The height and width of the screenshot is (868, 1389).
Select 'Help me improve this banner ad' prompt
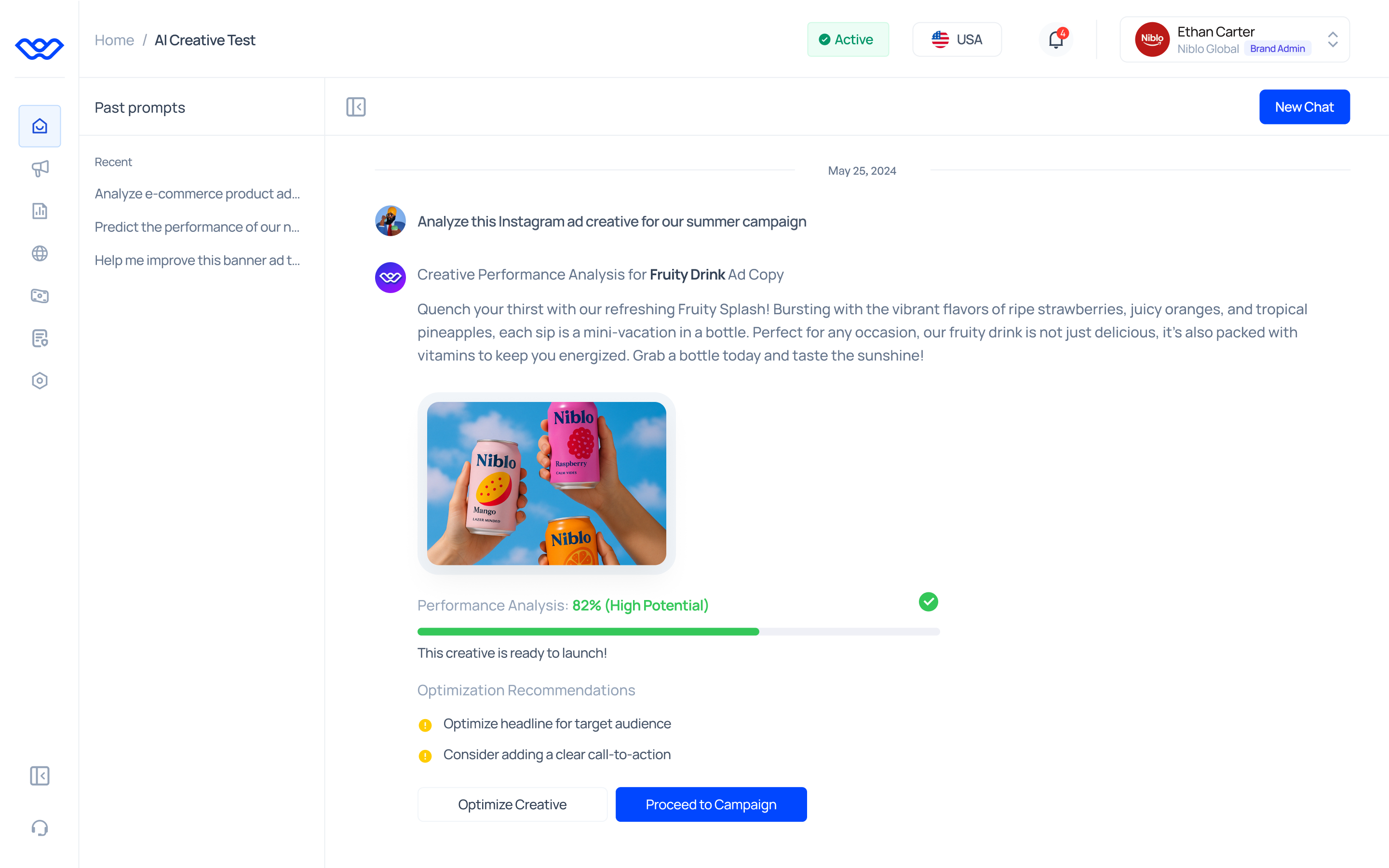click(x=197, y=260)
